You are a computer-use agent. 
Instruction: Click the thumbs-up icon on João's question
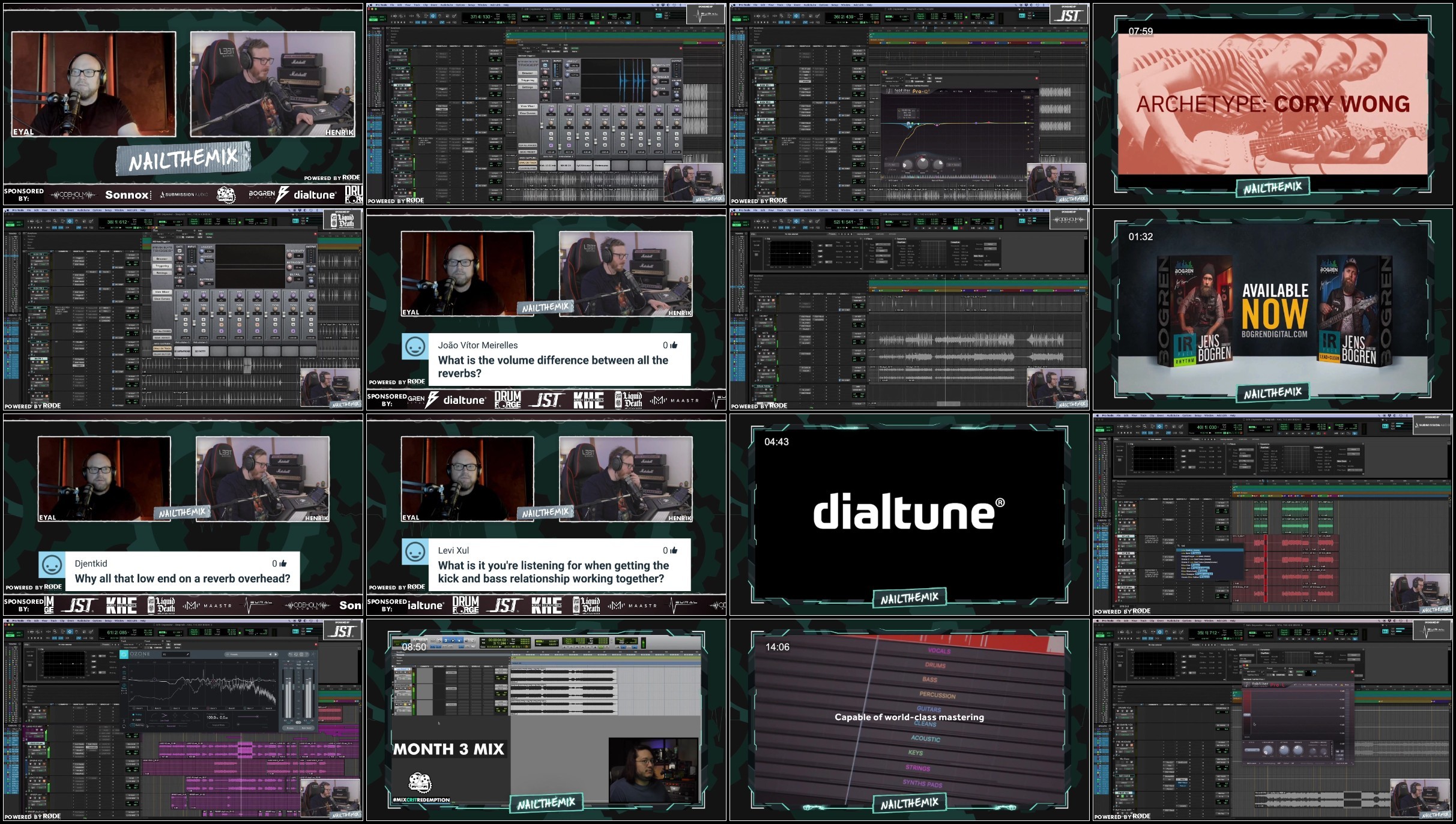pyautogui.click(x=674, y=345)
